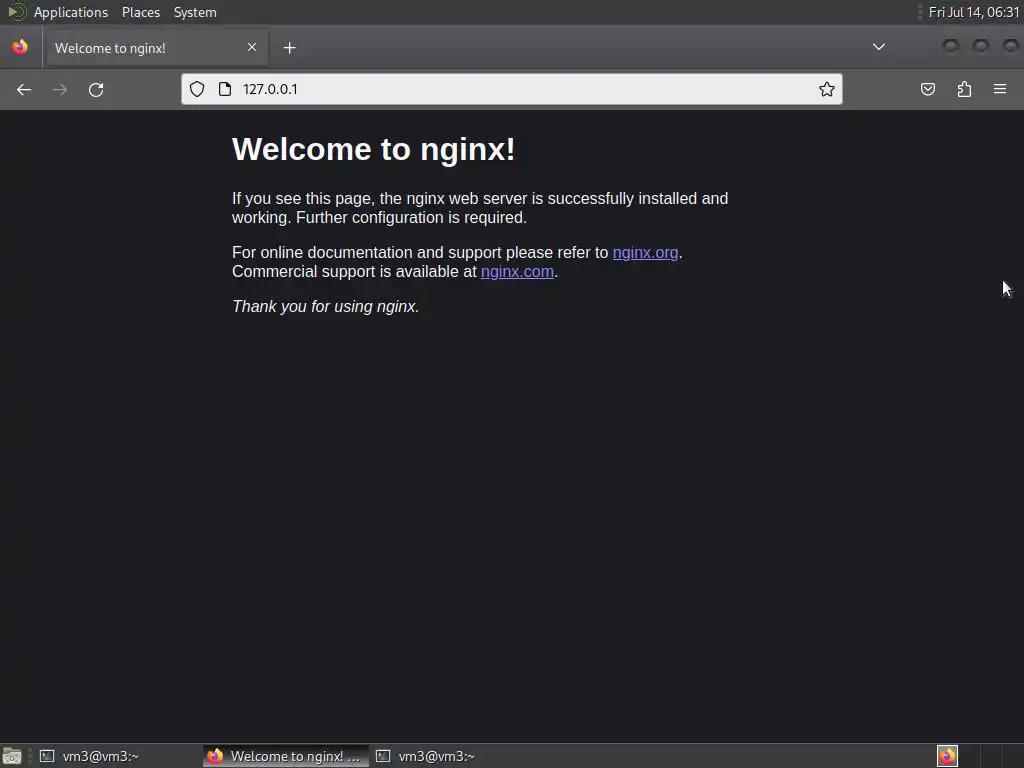Click the forward navigation arrow
The image size is (1024, 768).
point(59,89)
